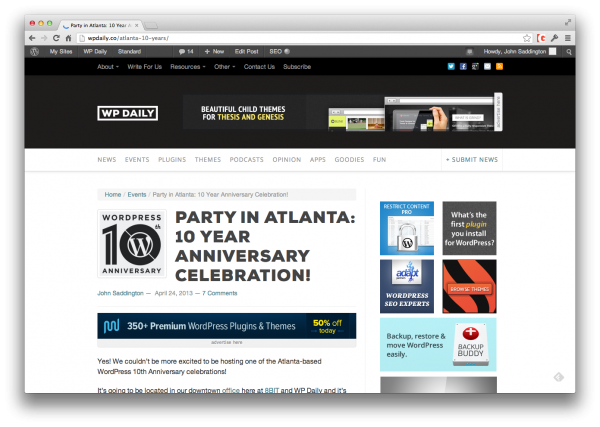Open the RSS feed icon

click(499, 66)
